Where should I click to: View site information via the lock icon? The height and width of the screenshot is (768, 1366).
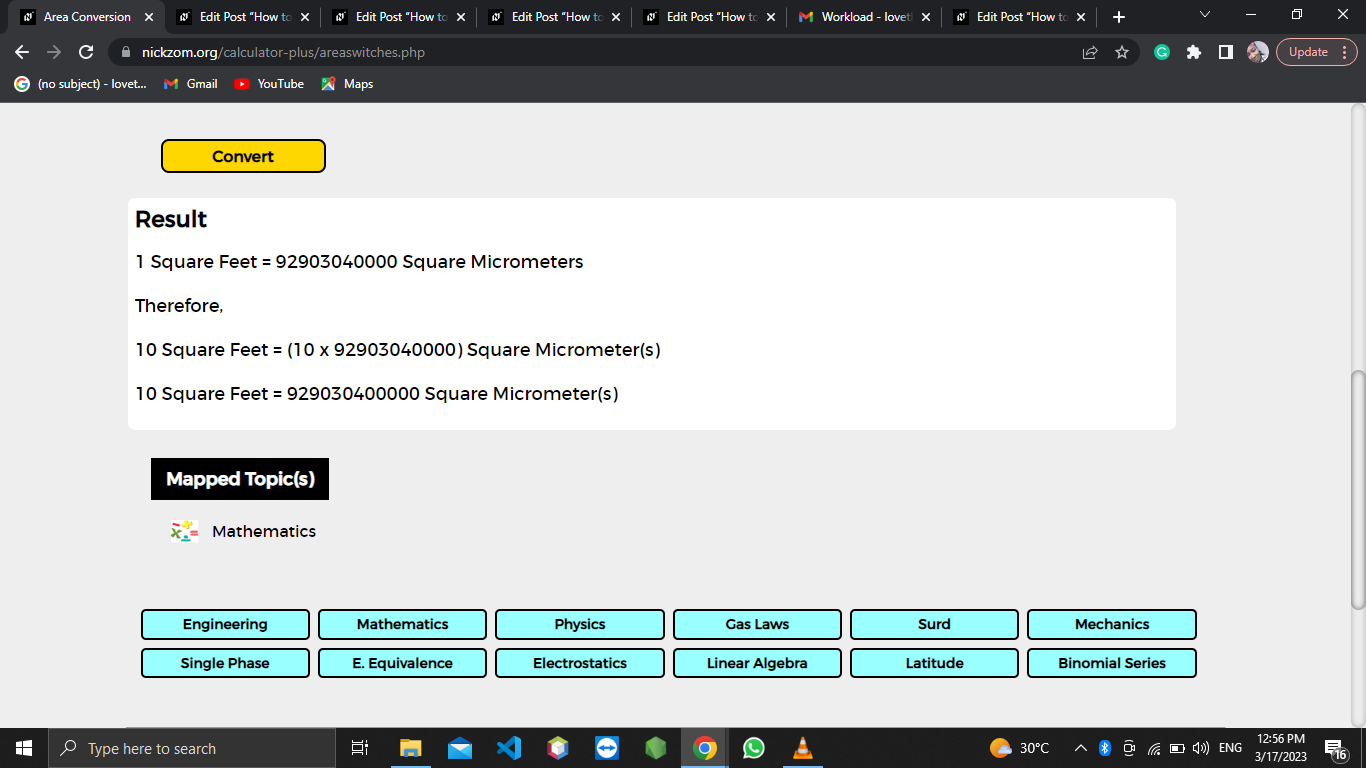click(126, 52)
